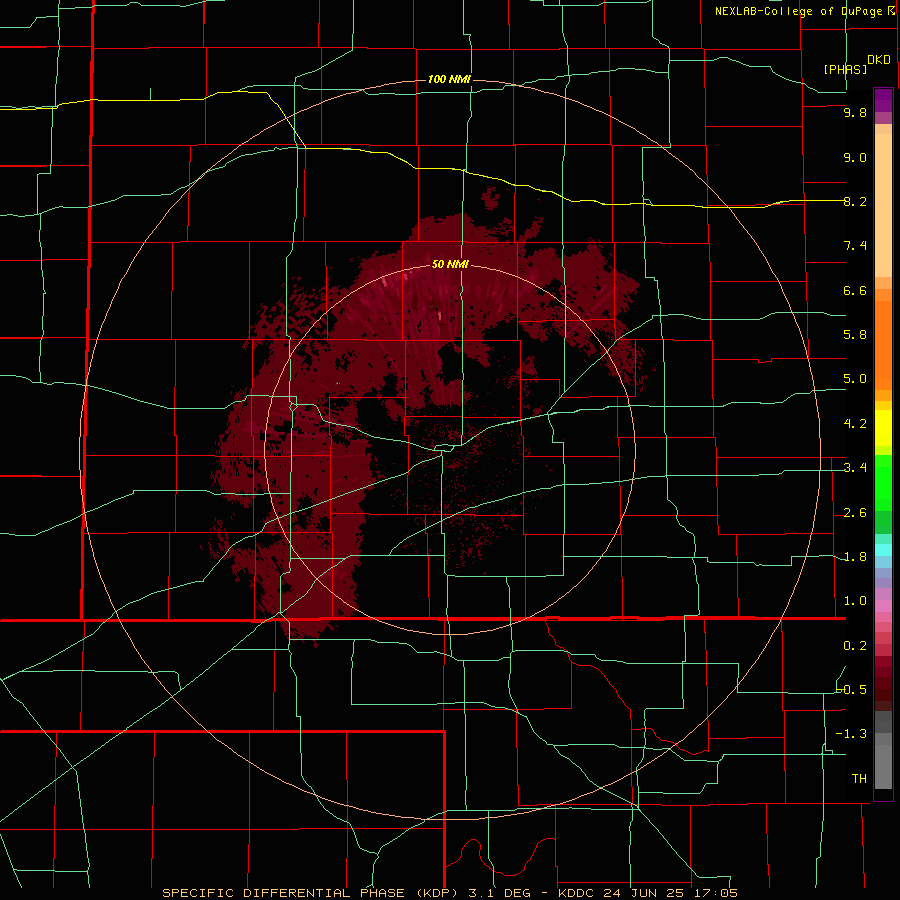The image size is (900, 900).
Task: Select the 9.0 value on the legend
Action: coord(855,157)
